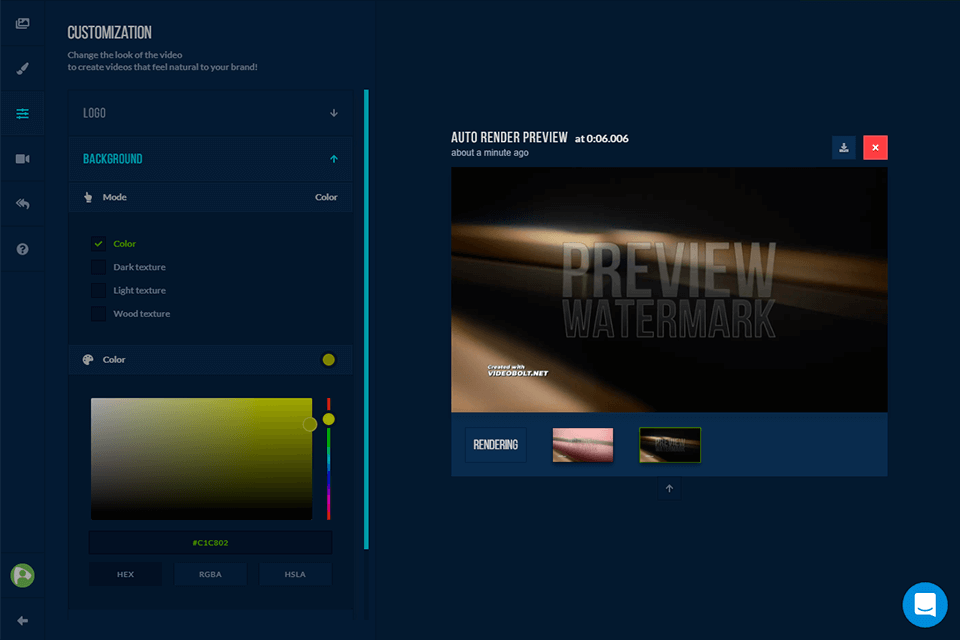960x640 pixels.
Task: Check the Wood texture option
Action: pyautogui.click(x=99, y=314)
